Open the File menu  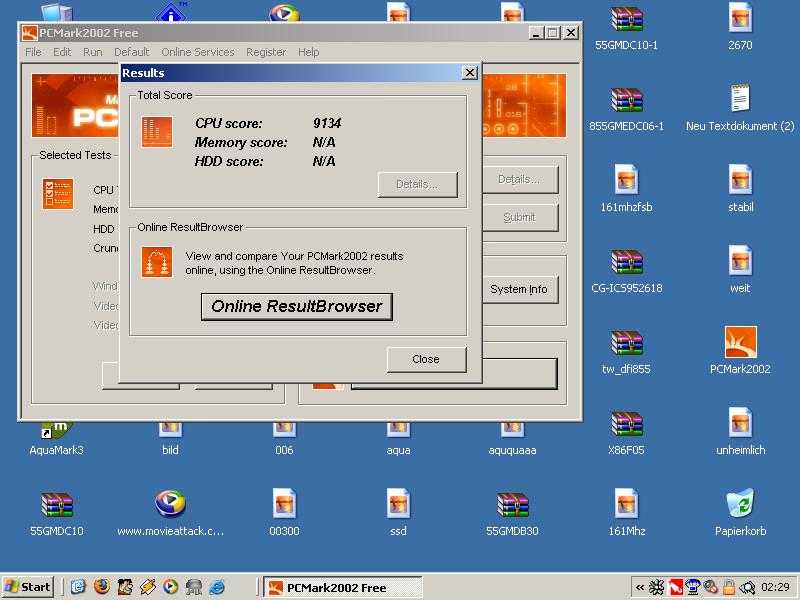(33, 52)
